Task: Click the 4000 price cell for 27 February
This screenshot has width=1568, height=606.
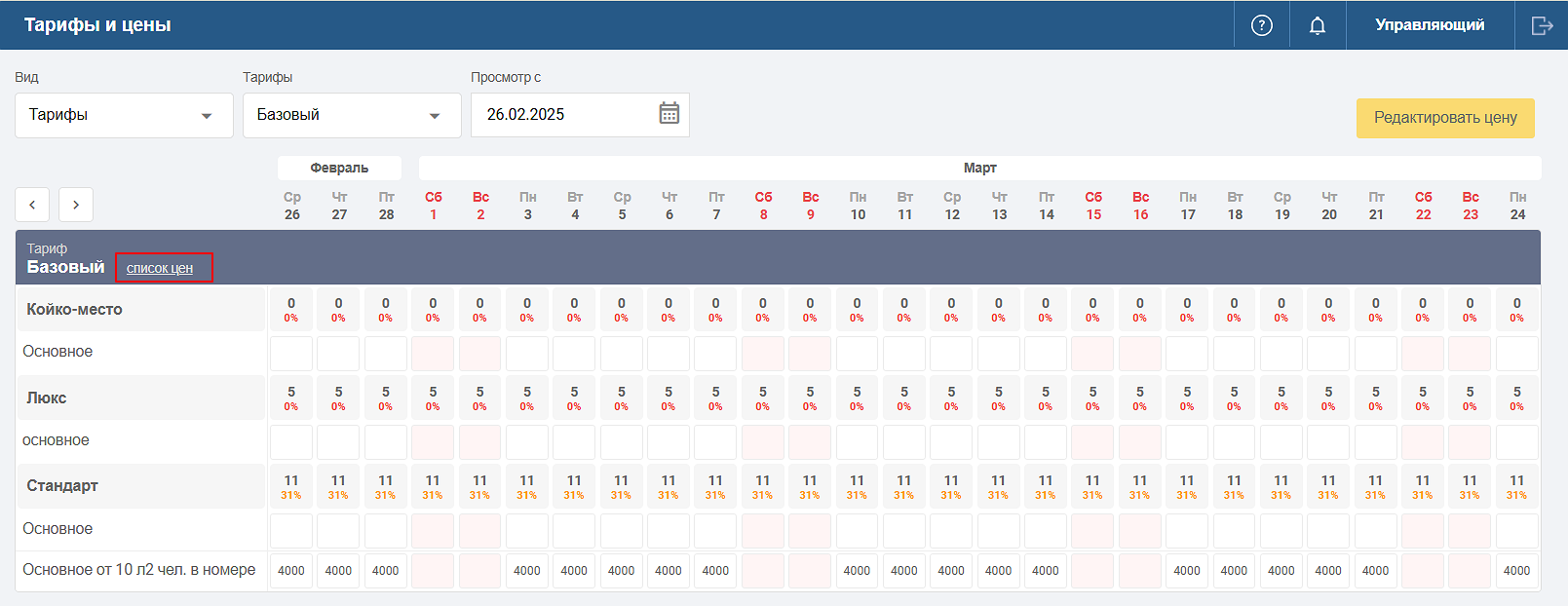Action: coord(338,571)
